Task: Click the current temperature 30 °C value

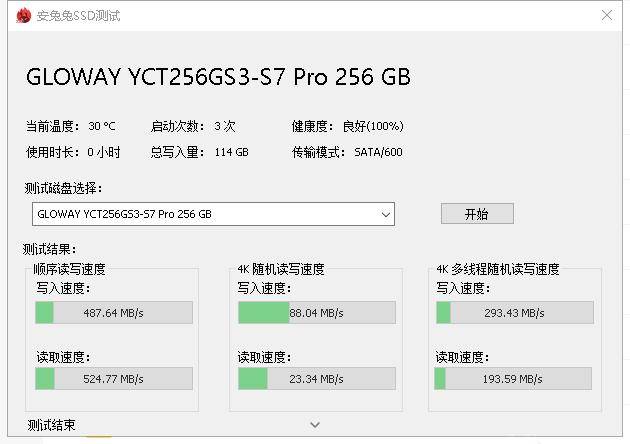Action: tap(102, 126)
